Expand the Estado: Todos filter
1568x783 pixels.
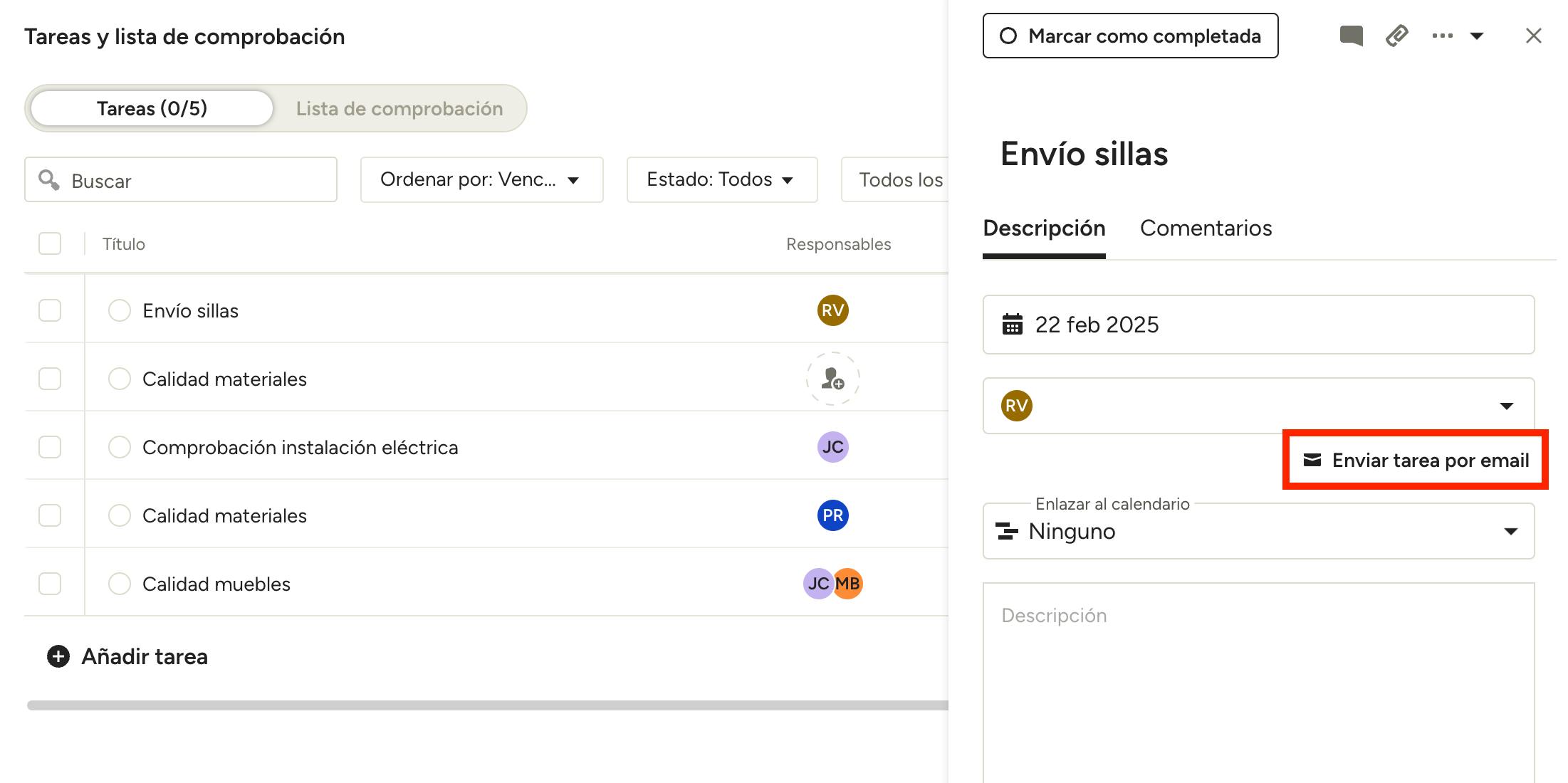[x=721, y=179]
